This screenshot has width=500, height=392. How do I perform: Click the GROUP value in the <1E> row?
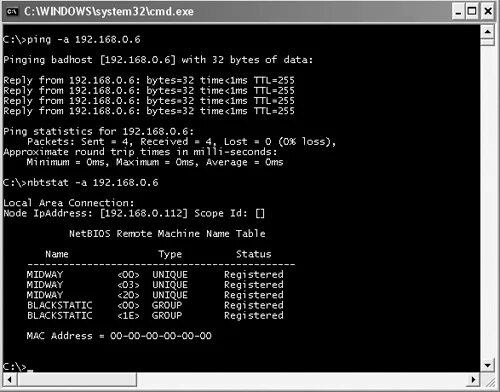pos(167,316)
